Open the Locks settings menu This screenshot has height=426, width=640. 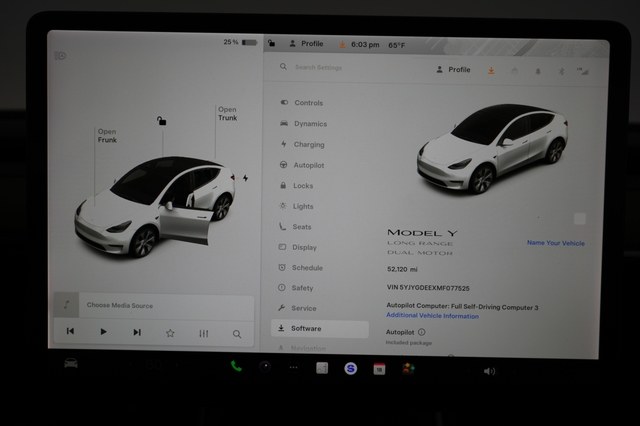tap(296, 186)
